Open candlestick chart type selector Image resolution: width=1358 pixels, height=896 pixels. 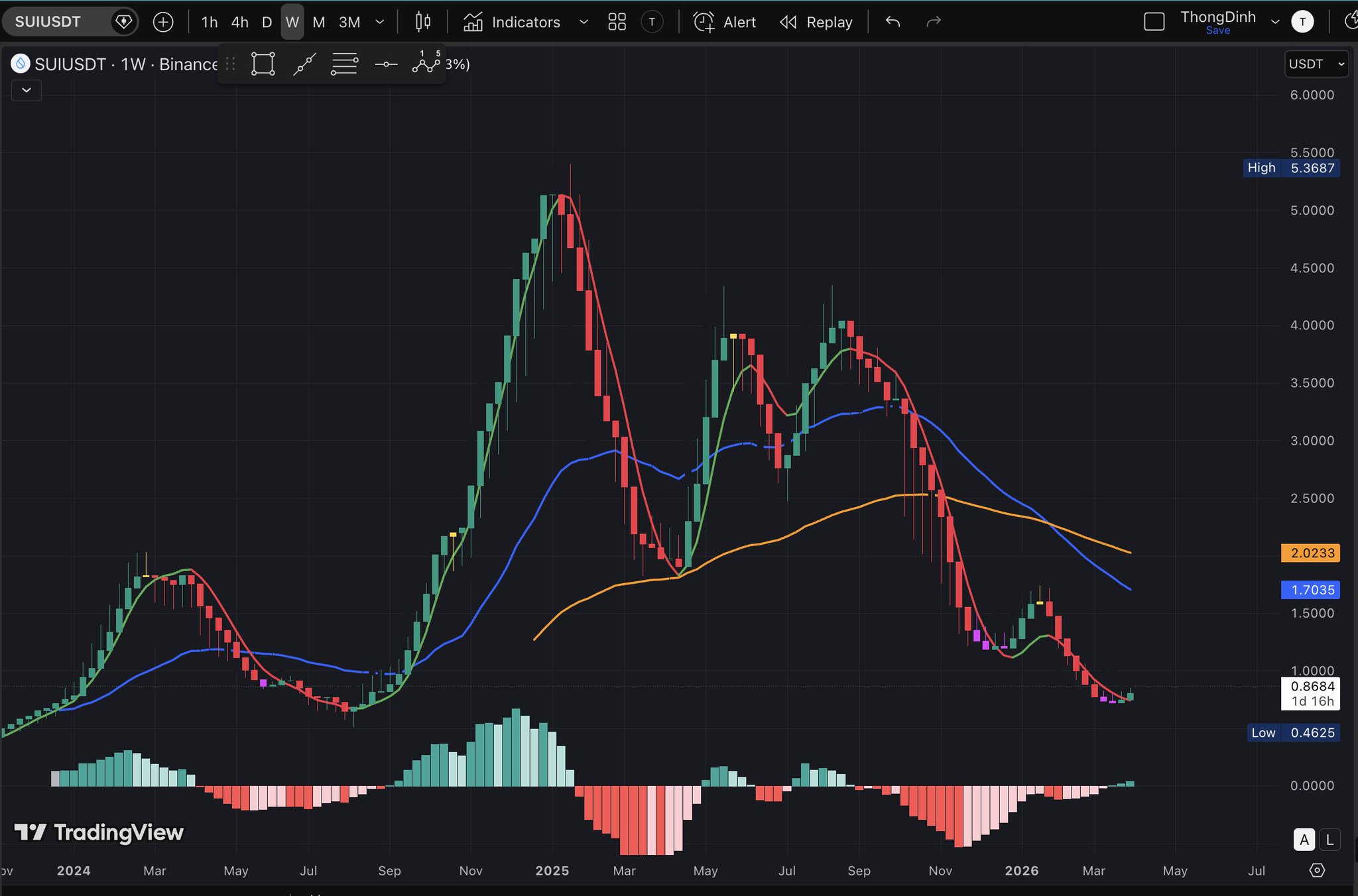[422, 22]
